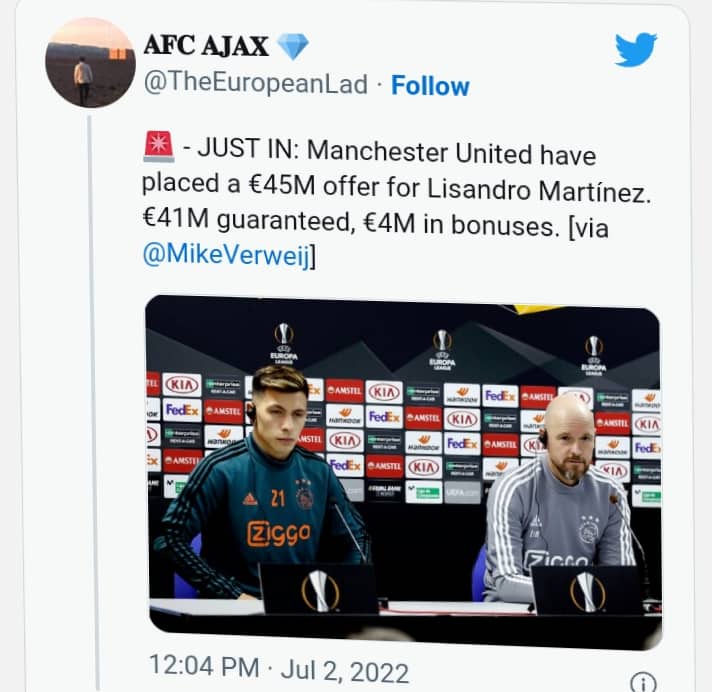Click the Europa League trophy logo on right laptop

(588, 592)
